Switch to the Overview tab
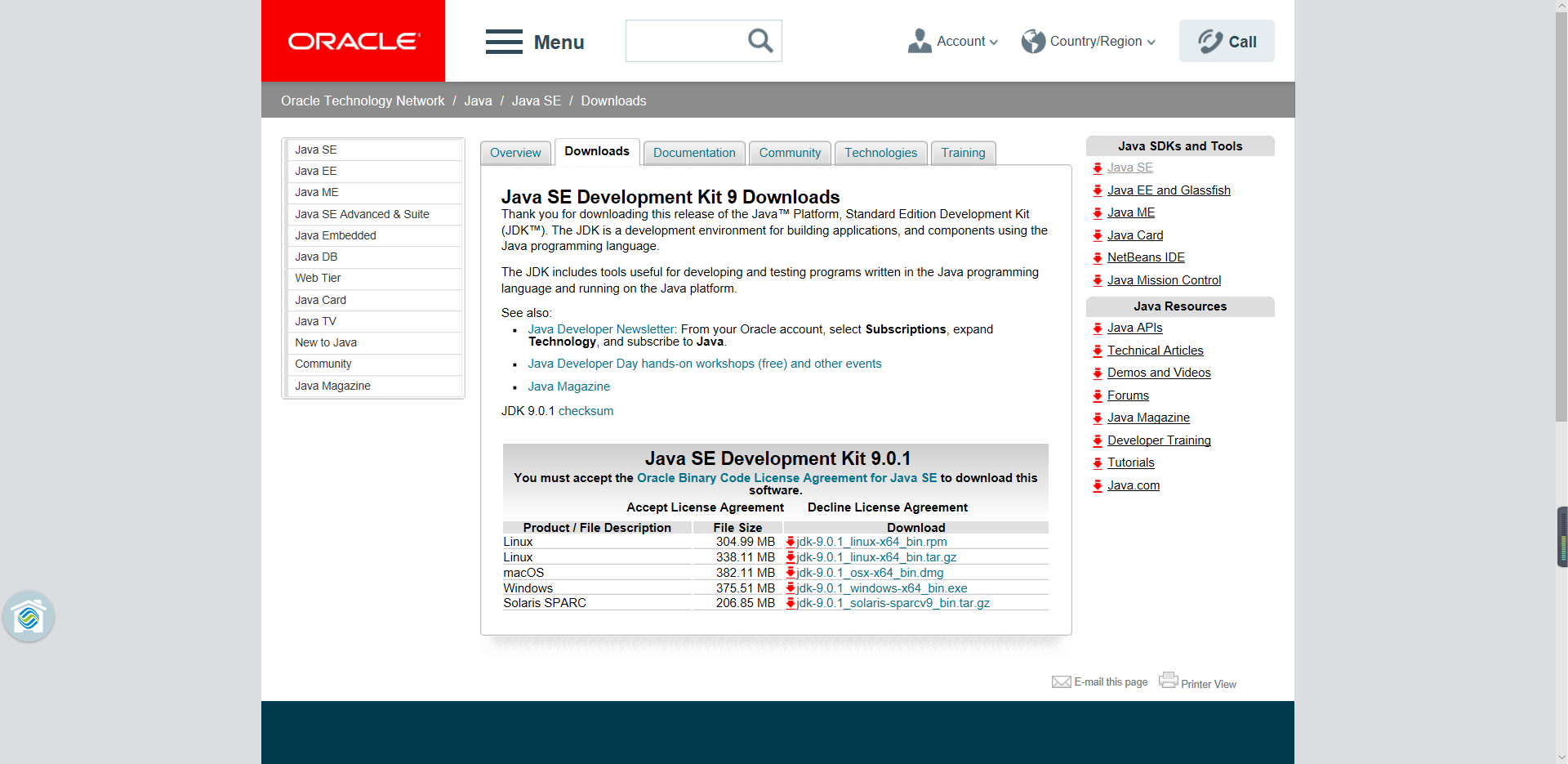This screenshot has height=764, width=1568. [515, 153]
